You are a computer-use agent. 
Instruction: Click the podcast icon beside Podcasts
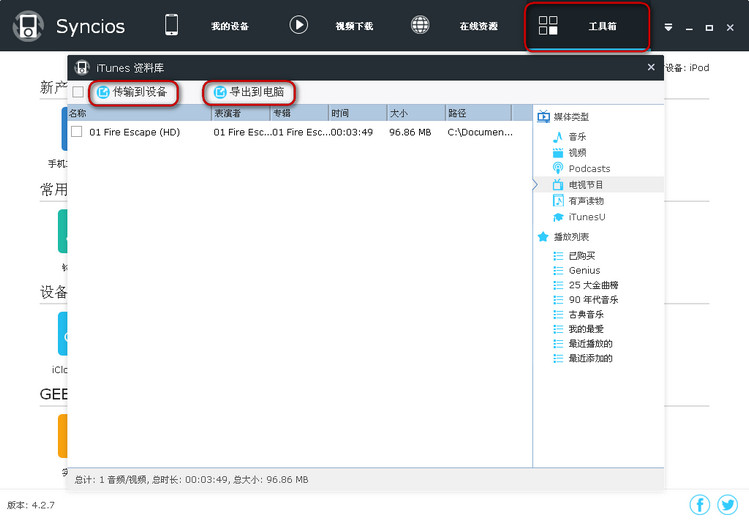click(557, 168)
